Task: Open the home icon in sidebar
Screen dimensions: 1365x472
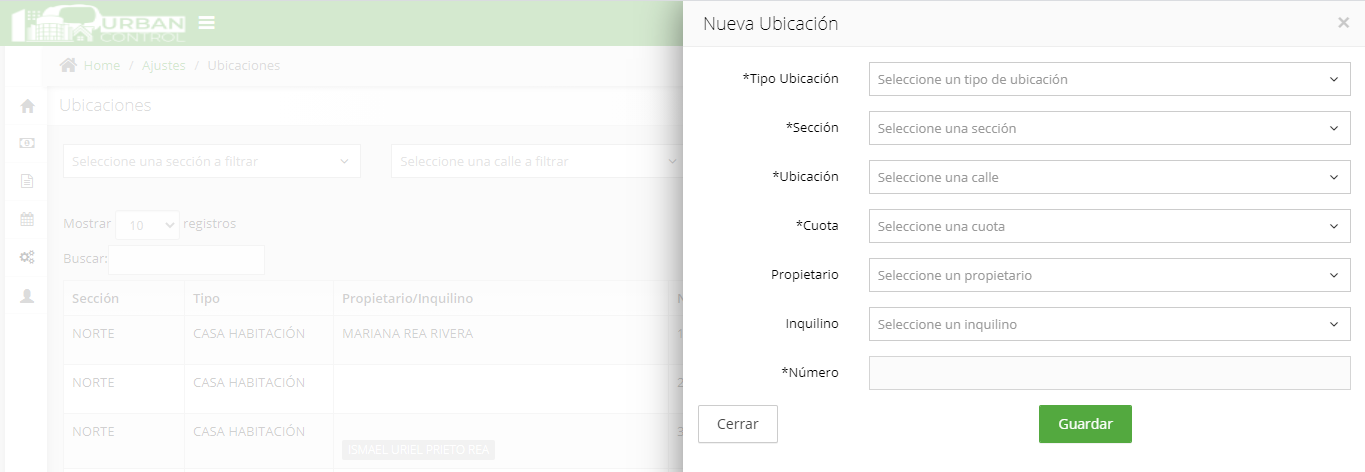Action: (28, 106)
